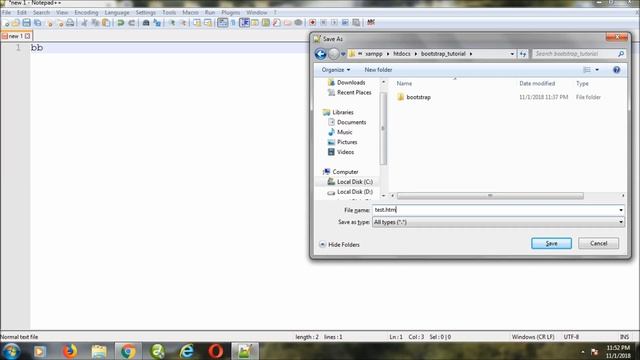Toggle Word Wrap toolbar icon
Viewport: 640px width, 360px height.
tap(222, 23)
